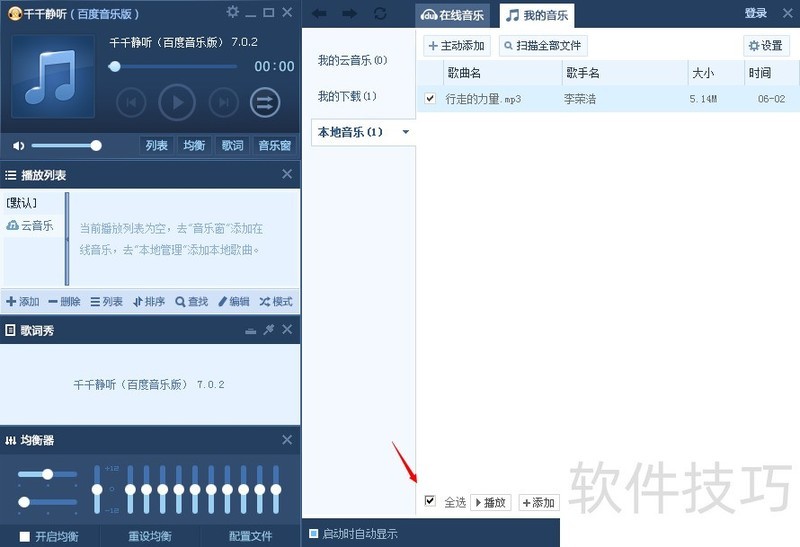Open 我的下载 (1) section
800x547 pixels.
(347, 96)
